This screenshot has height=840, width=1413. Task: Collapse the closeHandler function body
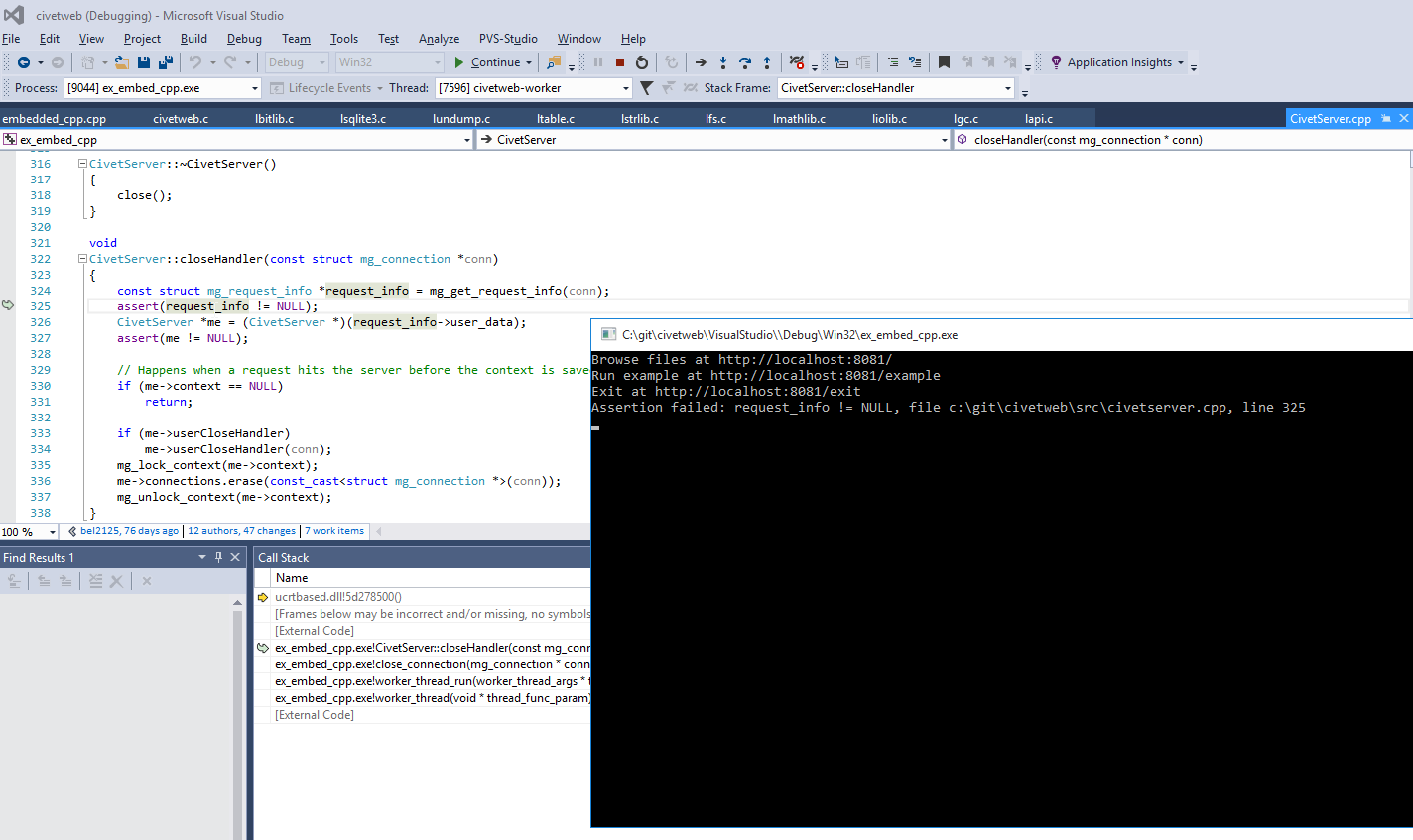[x=81, y=258]
